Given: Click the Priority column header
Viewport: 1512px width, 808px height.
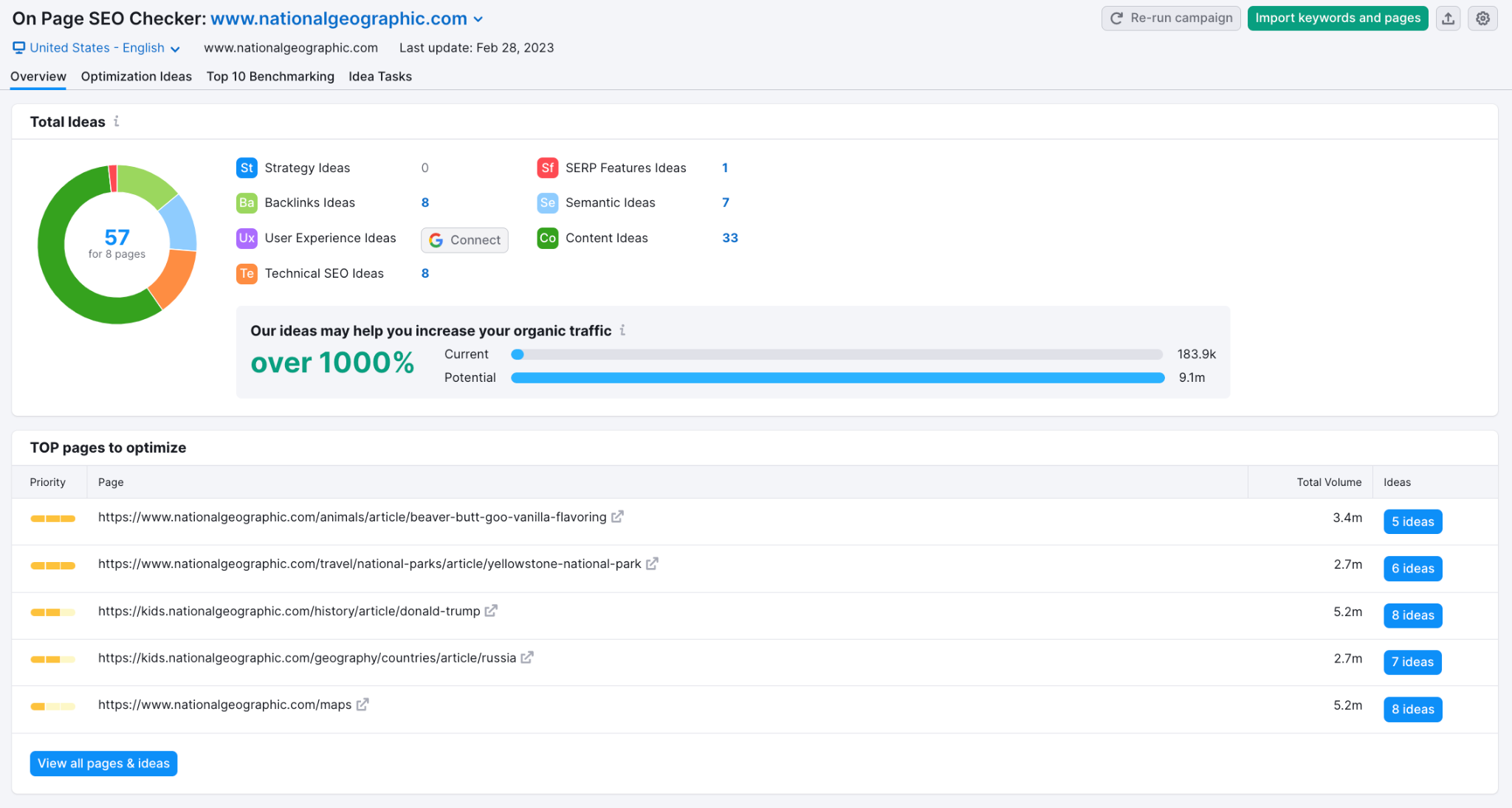Looking at the screenshot, I should (x=48, y=482).
